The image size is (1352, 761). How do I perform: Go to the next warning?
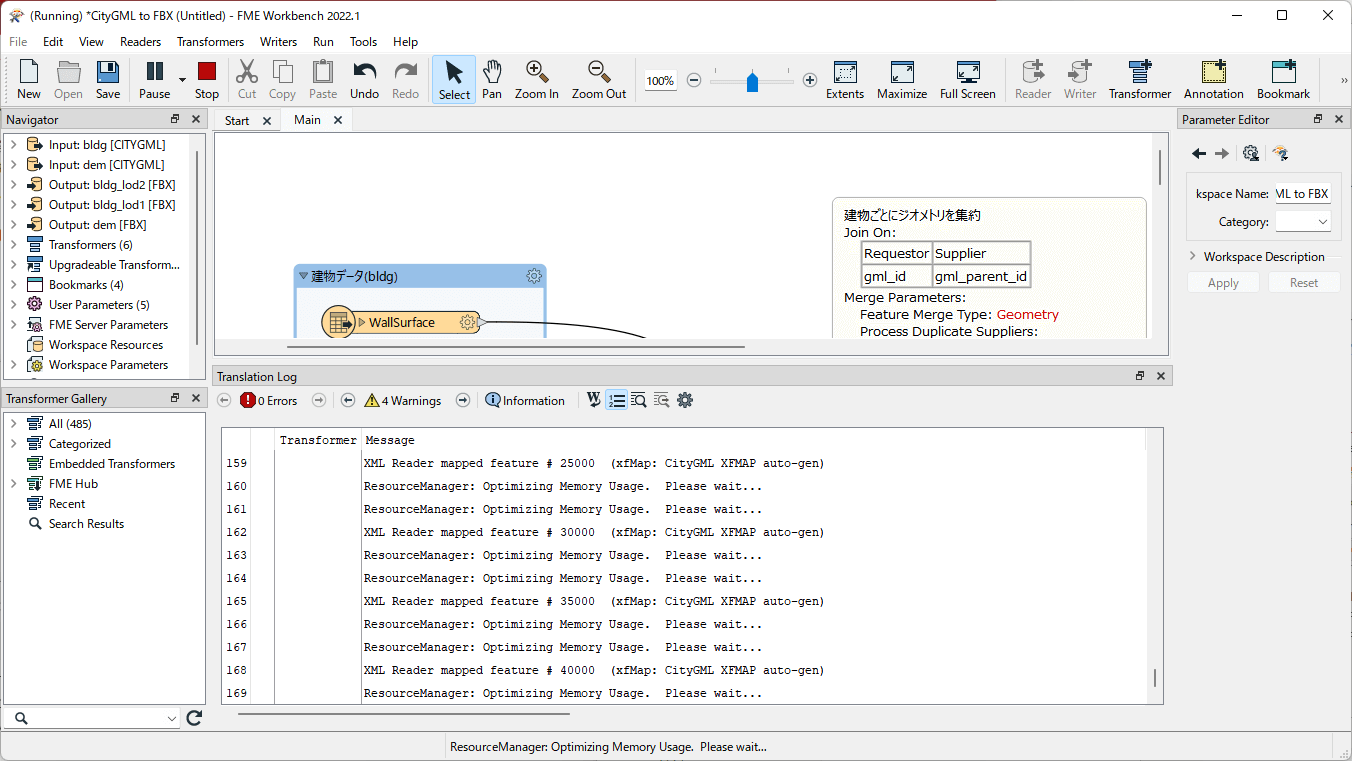pyautogui.click(x=463, y=400)
